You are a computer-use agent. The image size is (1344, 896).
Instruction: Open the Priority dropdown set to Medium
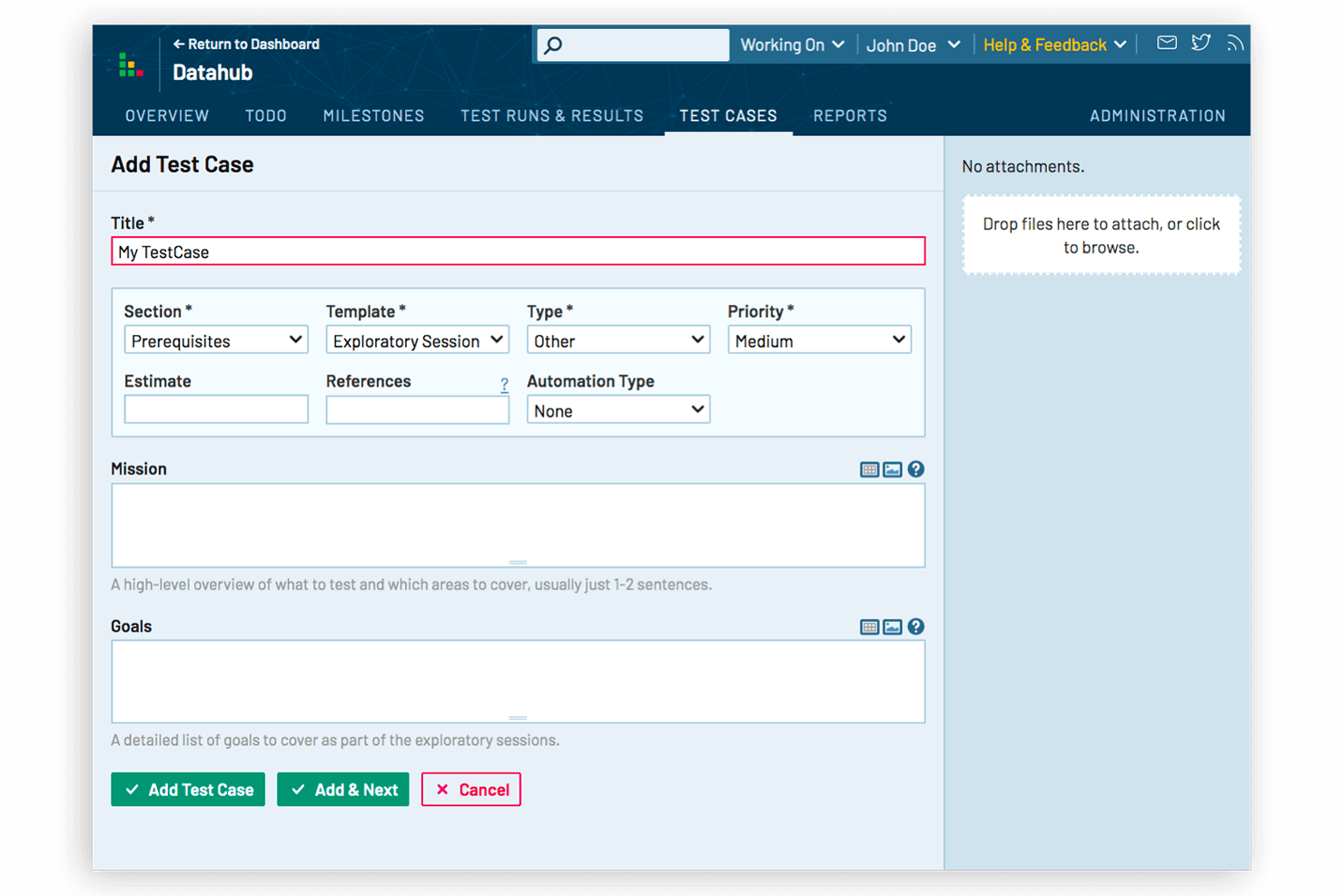coord(818,340)
